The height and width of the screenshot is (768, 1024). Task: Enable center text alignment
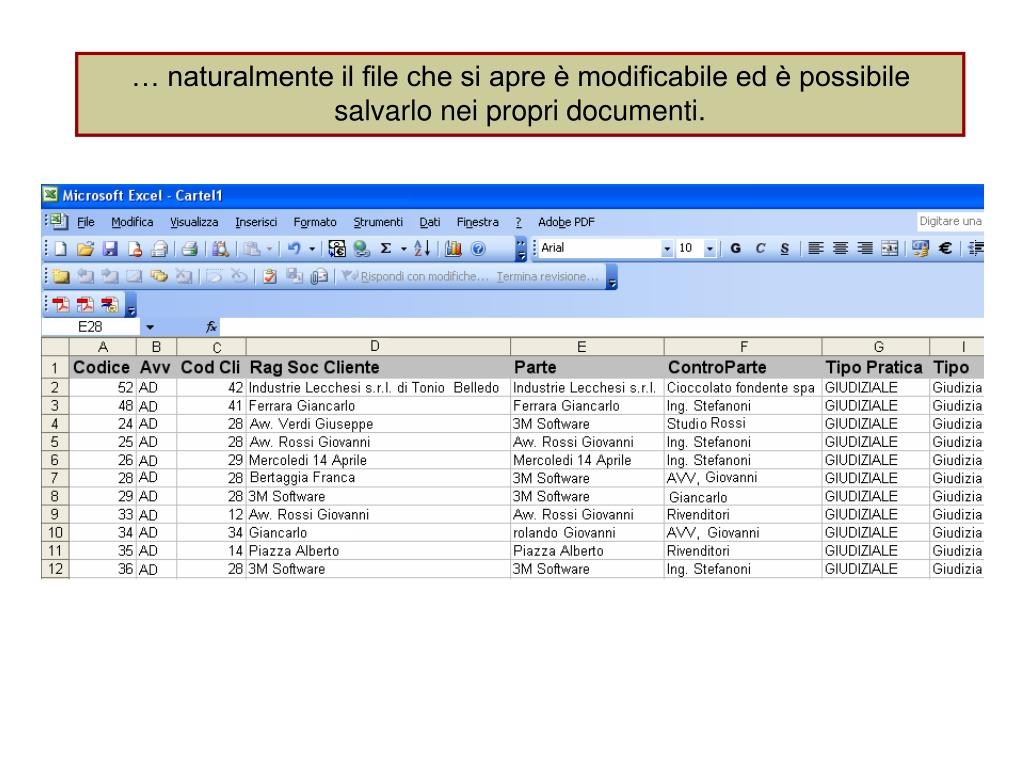coord(840,249)
